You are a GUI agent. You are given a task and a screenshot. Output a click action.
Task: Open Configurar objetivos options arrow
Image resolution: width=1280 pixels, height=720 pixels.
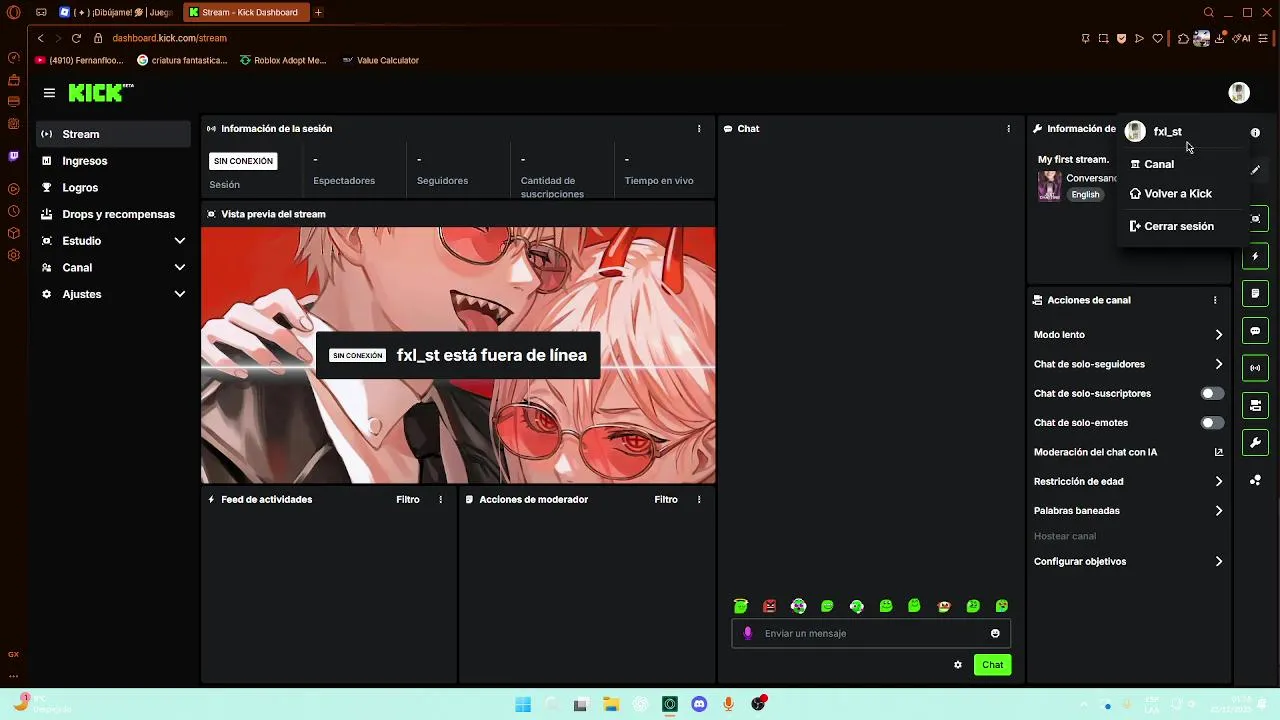point(1219,562)
